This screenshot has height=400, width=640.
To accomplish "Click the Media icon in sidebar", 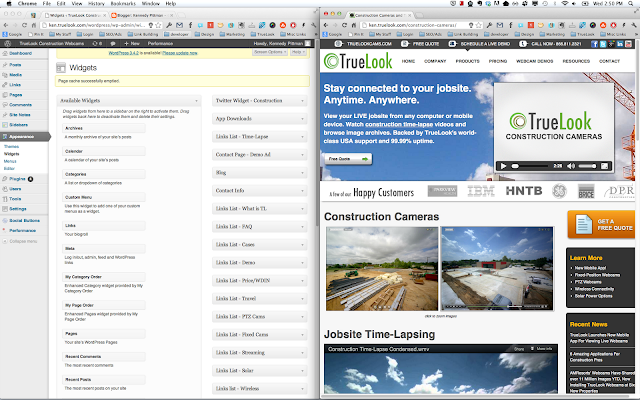I will tap(5, 75).
